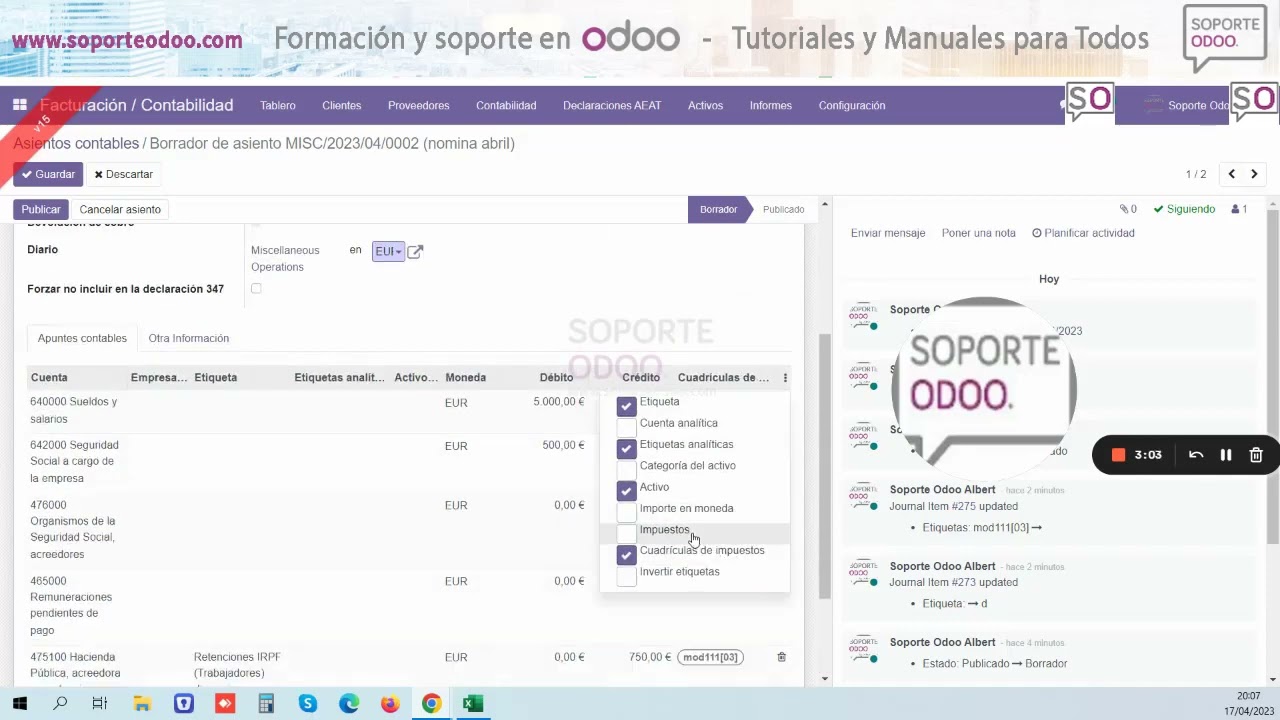Click the attachments paperclip counter
This screenshot has width=1280, height=720.
tap(1128, 209)
